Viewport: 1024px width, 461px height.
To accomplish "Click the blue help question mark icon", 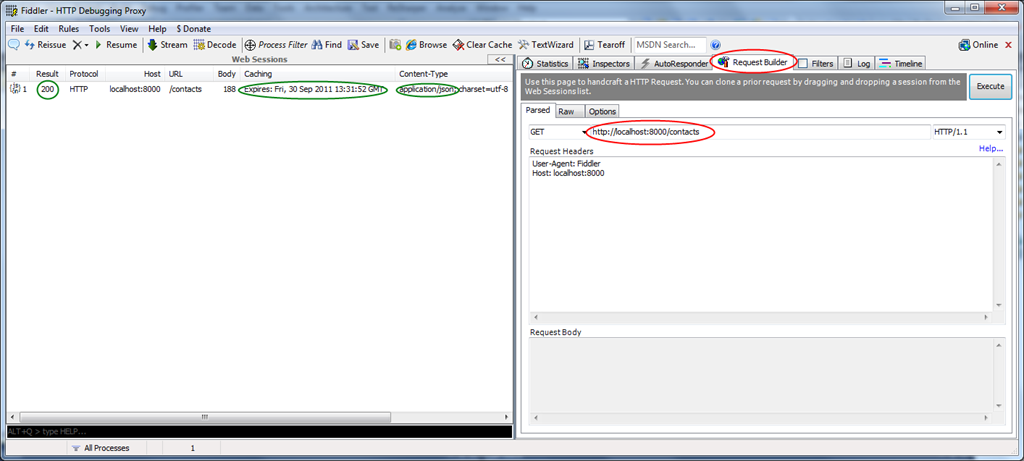I will (716, 45).
